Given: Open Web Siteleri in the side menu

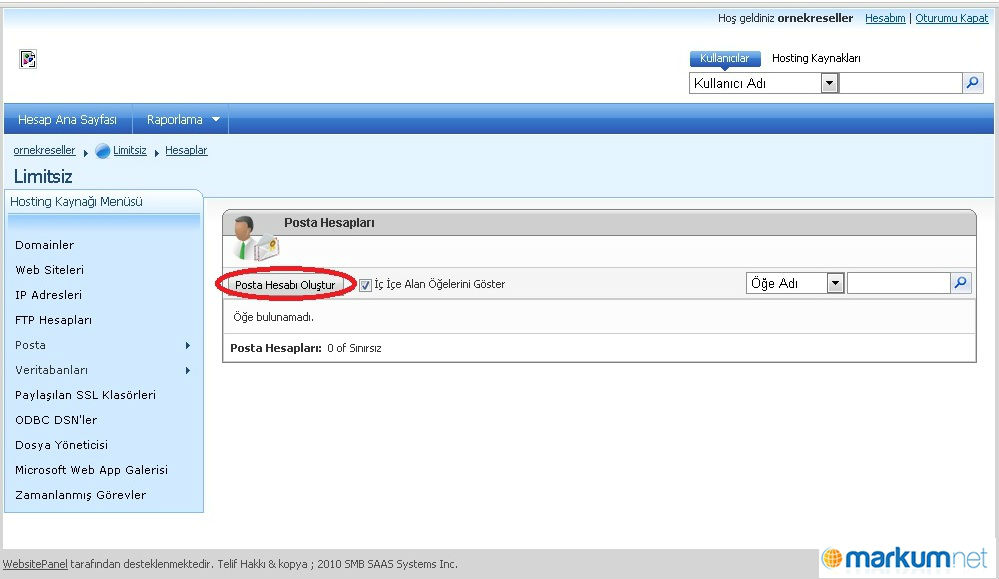Looking at the screenshot, I should pyautogui.click(x=50, y=270).
